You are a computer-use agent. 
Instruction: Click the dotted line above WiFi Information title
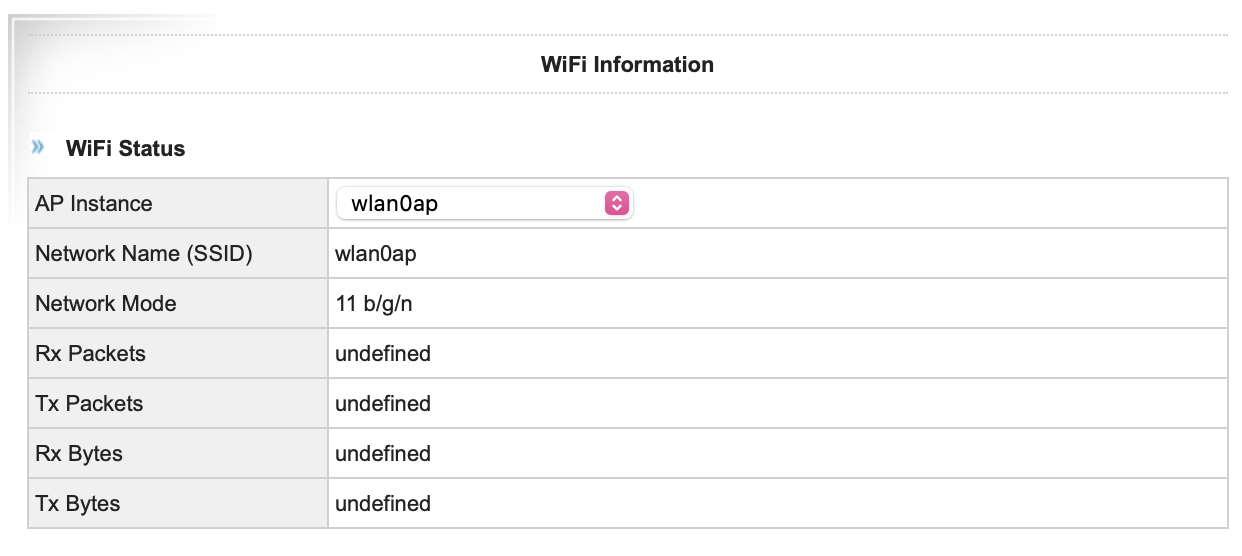click(627, 35)
